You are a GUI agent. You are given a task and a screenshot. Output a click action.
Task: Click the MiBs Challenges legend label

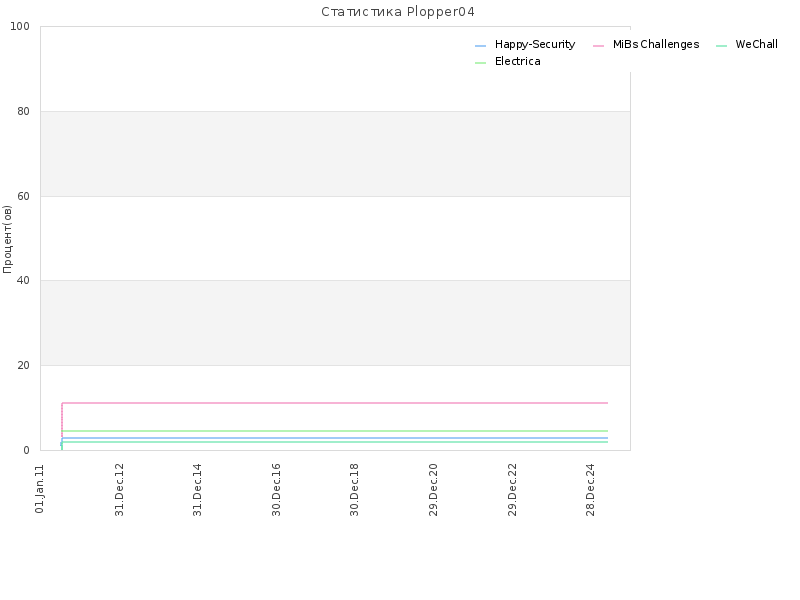(656, 44)
